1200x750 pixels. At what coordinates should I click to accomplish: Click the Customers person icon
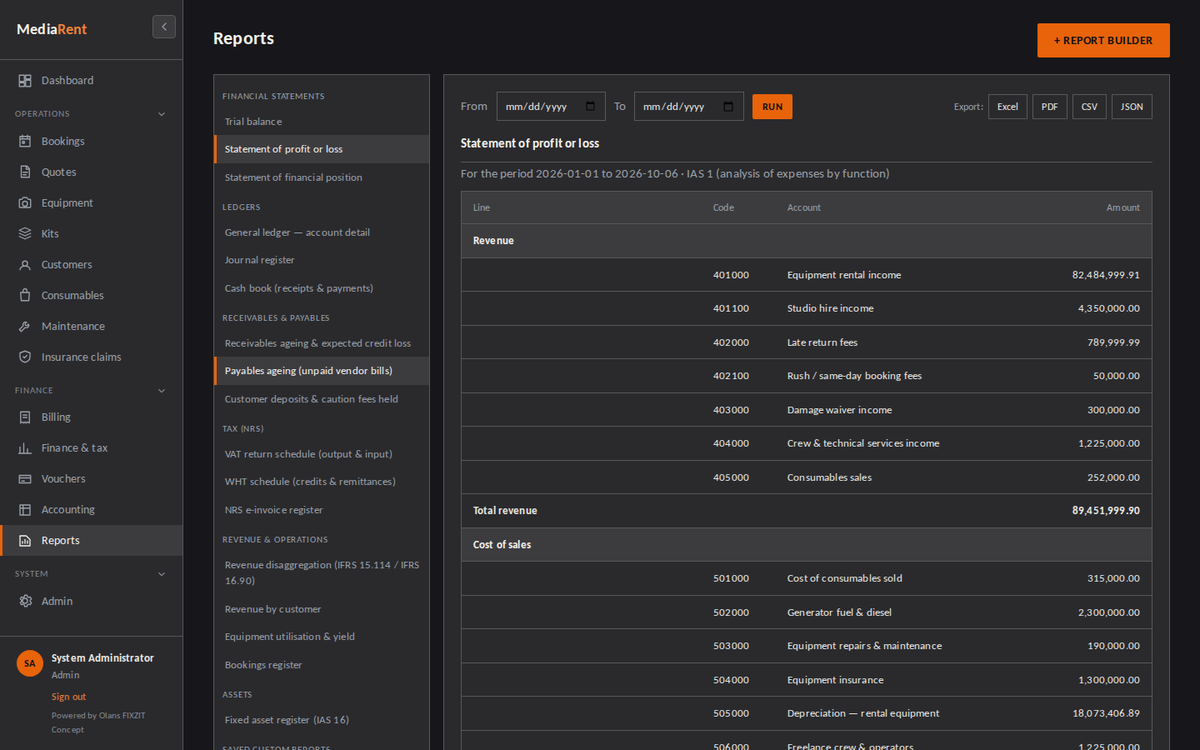tap(25, 265)
